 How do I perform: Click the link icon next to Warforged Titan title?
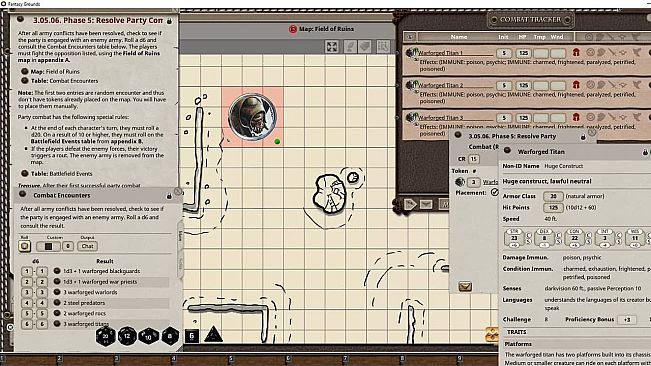click(507, 151)
